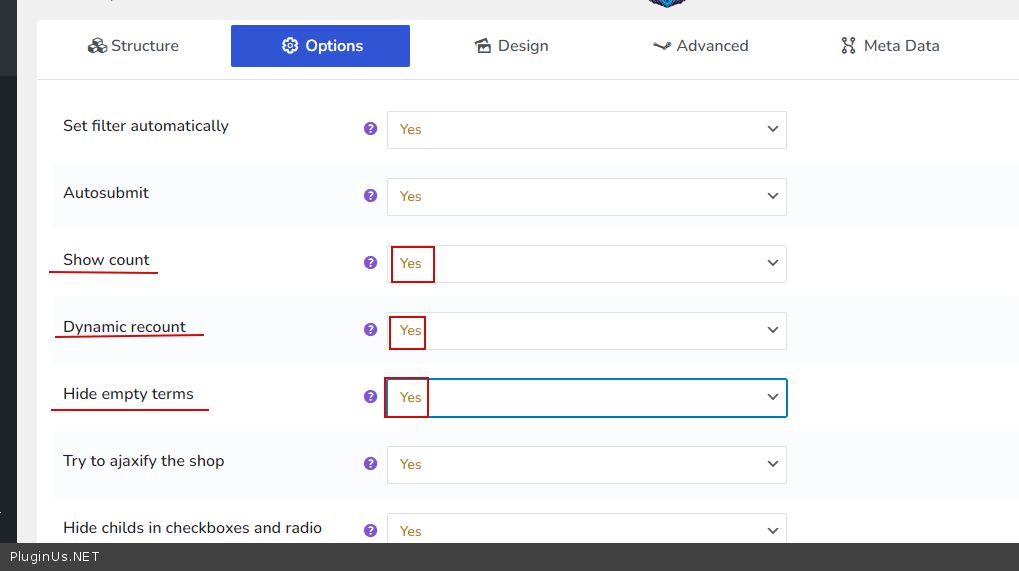The width and height of the screenshot is (1019, 571).
Task: Click help icon for Dynamic recount
Action: pos(370,330)
